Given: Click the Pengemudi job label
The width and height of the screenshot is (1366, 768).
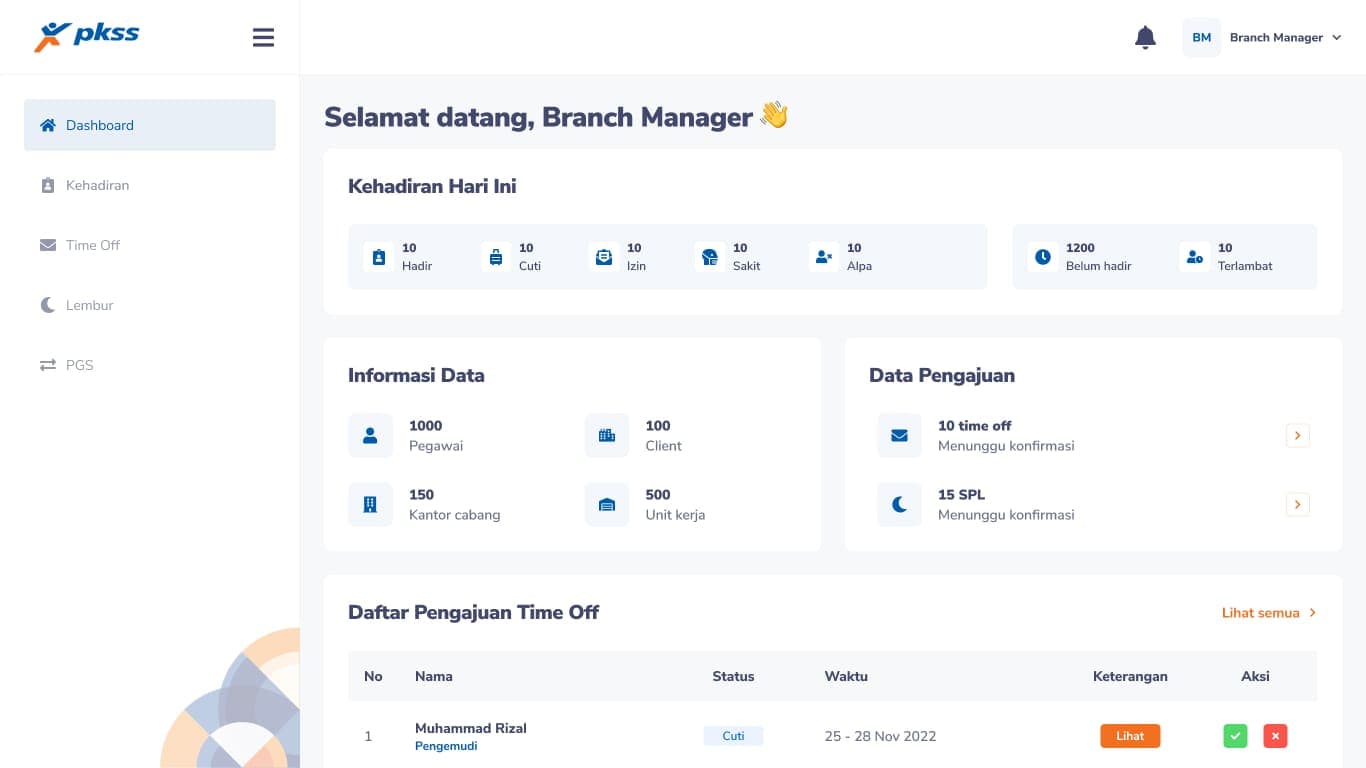Looking at the screenshot, I should click(446, 746).
